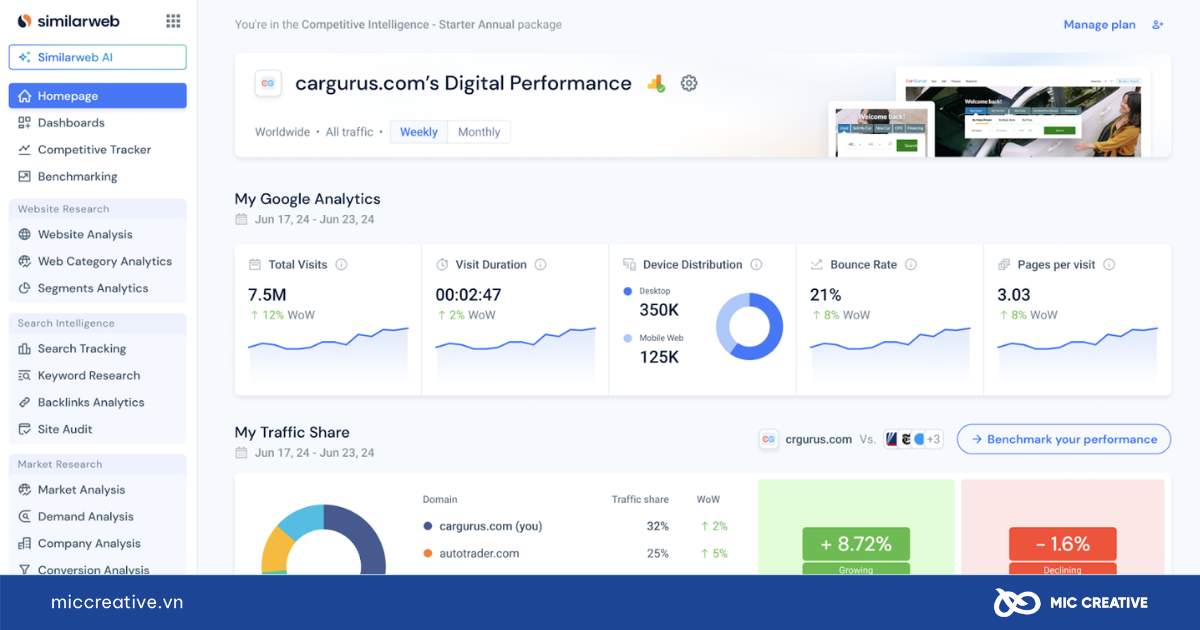1200x630 pixels.
Task: Click info icon next to Total Visits
Action: 341,265
